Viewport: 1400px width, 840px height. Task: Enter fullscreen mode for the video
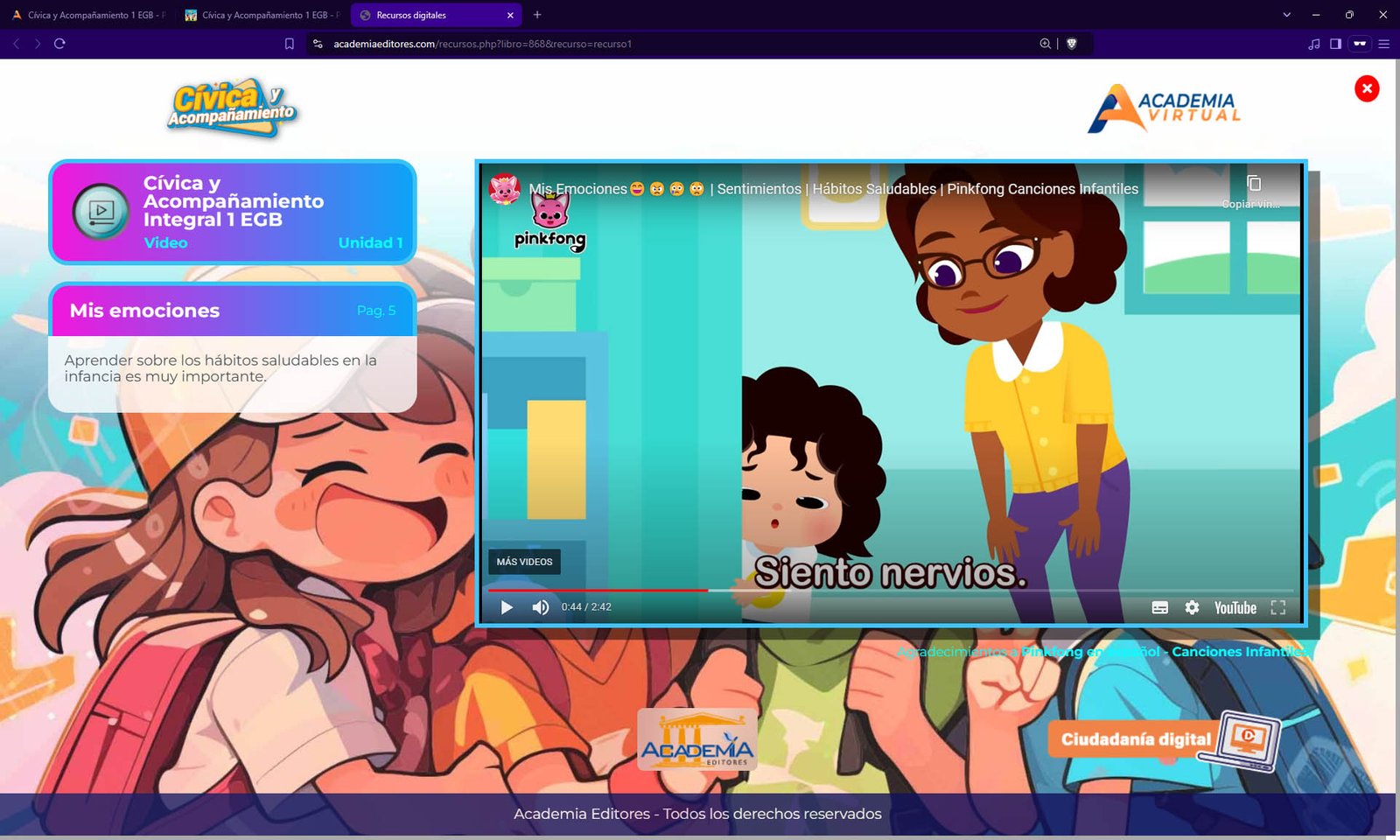pos(1278,607)
